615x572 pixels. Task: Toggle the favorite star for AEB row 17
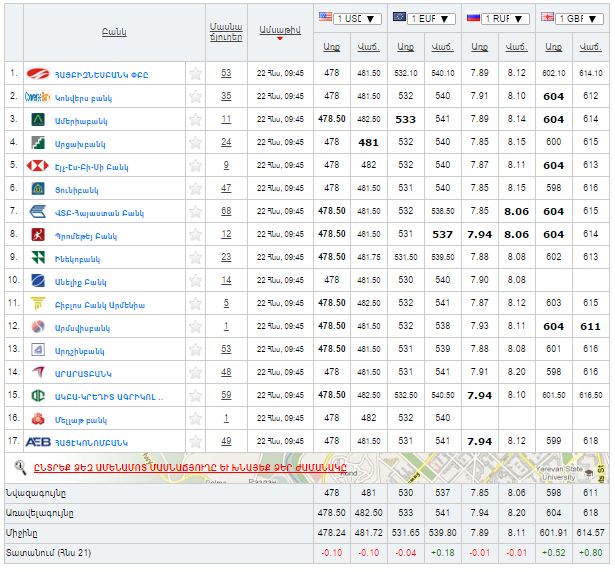pyautogui.click(x=196, y=441)
